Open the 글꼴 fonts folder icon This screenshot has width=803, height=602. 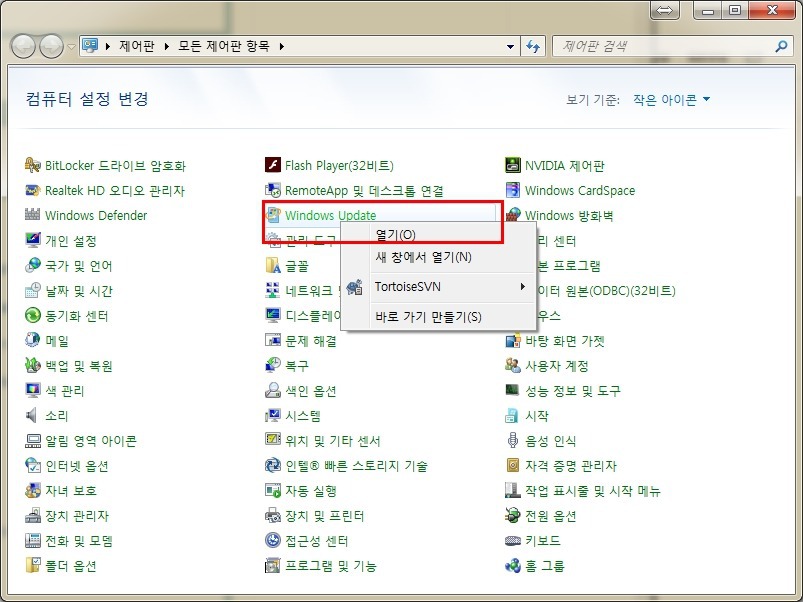tap(273, 265)
